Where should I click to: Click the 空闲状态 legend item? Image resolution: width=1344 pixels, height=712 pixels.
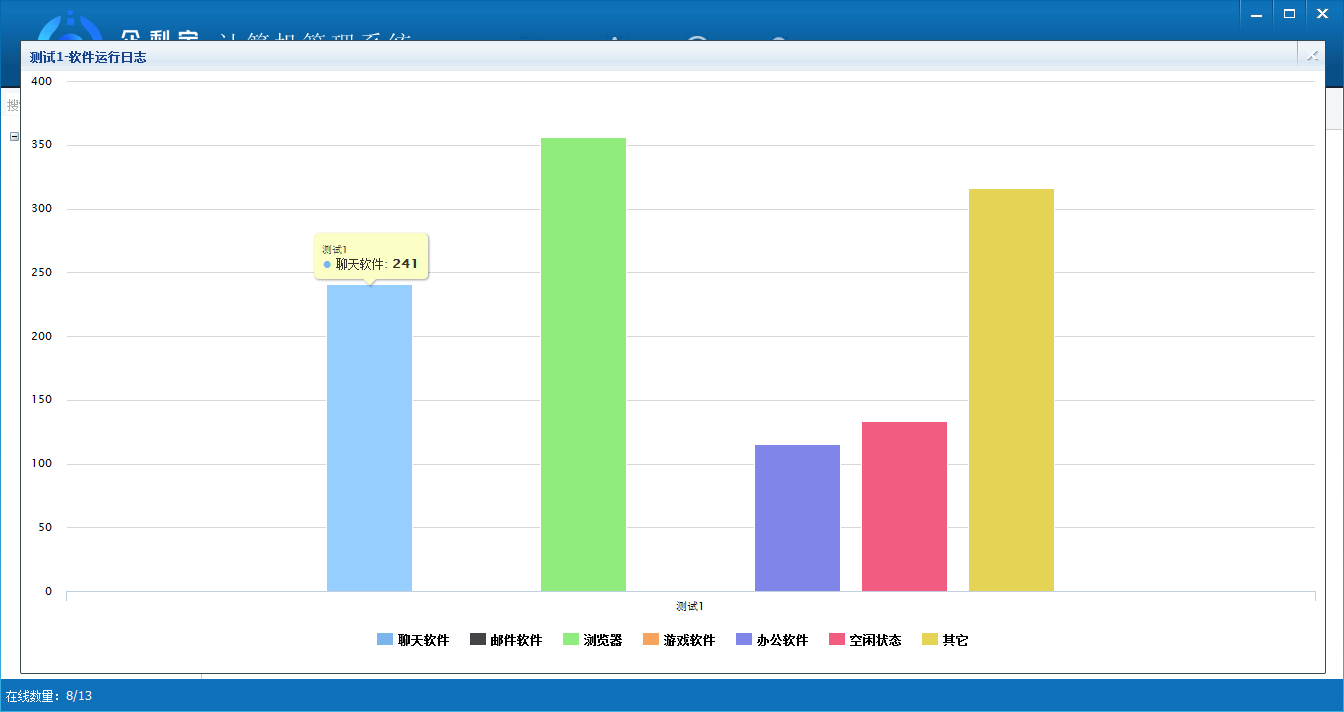click(x=865, y=640)
